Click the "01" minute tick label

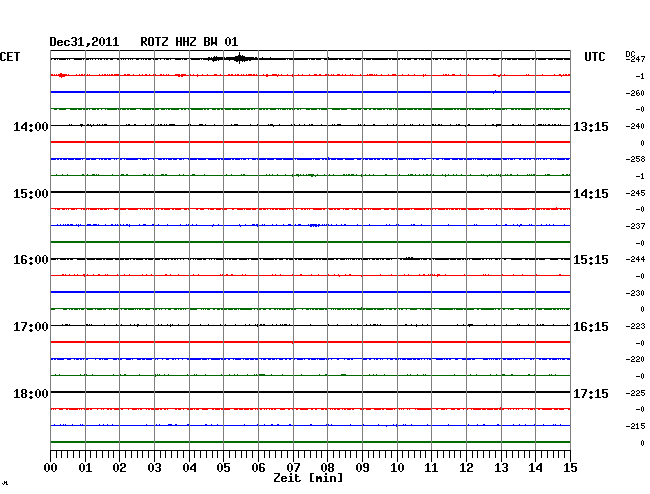pos(85,468)
